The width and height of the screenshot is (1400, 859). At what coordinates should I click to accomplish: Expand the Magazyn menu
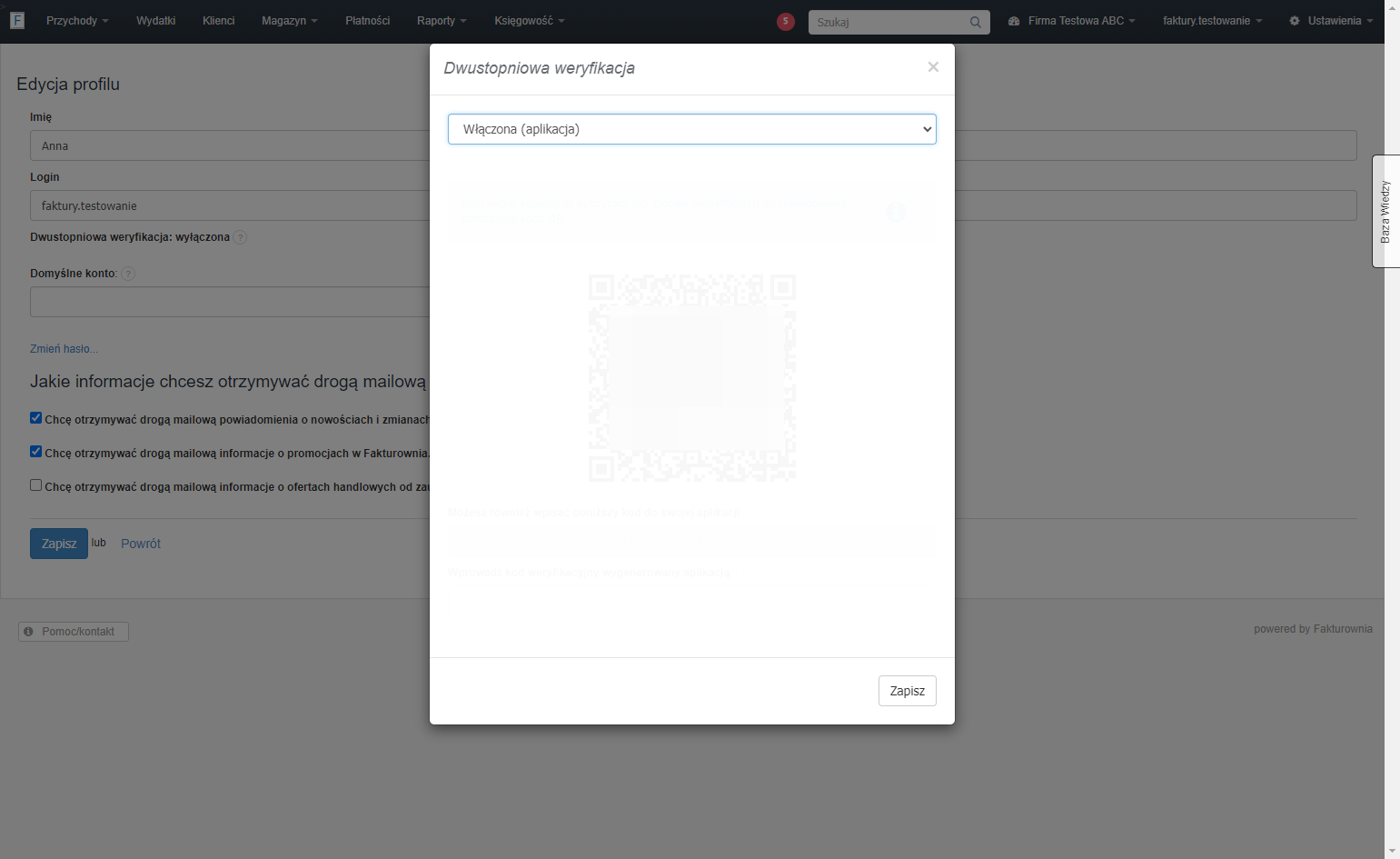pyautogui.click(x=290, y=21)
